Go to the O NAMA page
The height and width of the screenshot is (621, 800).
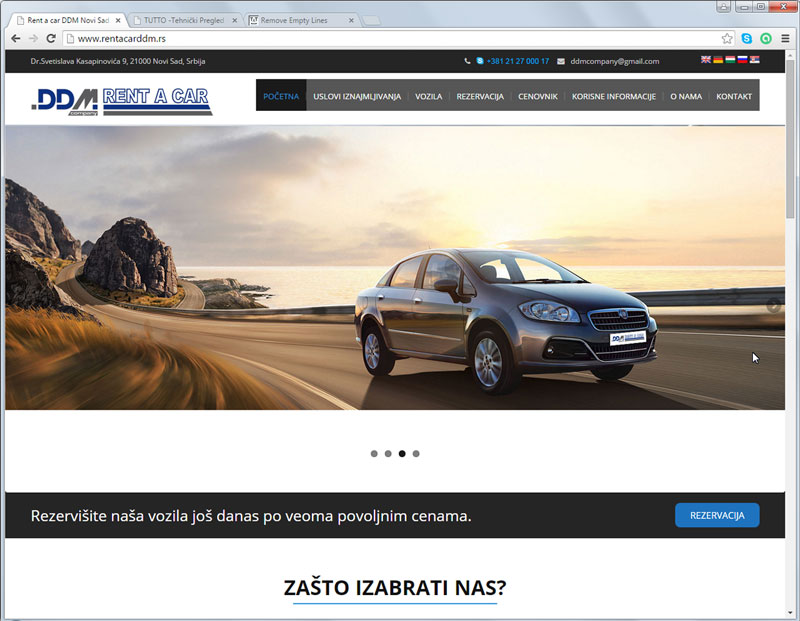tap(686, 96)
